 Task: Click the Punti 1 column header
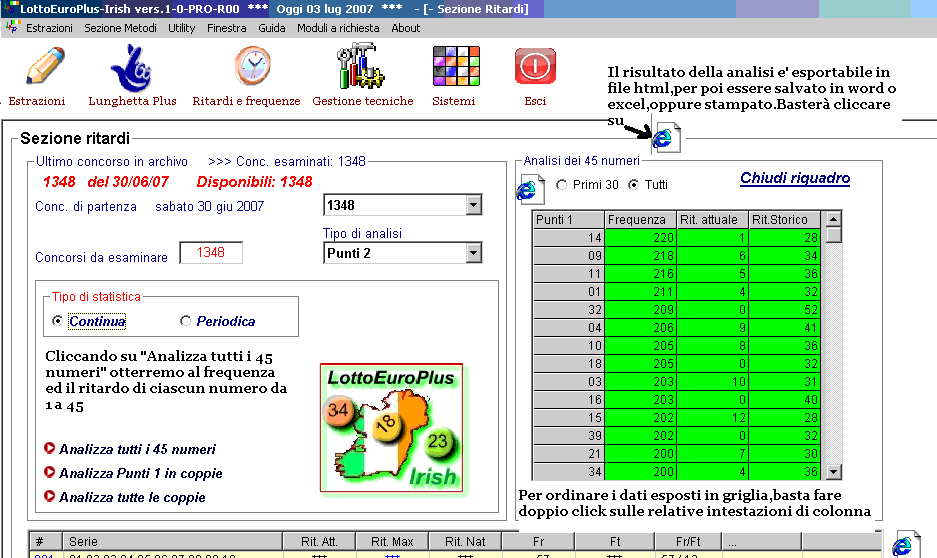tap(568, 219)
